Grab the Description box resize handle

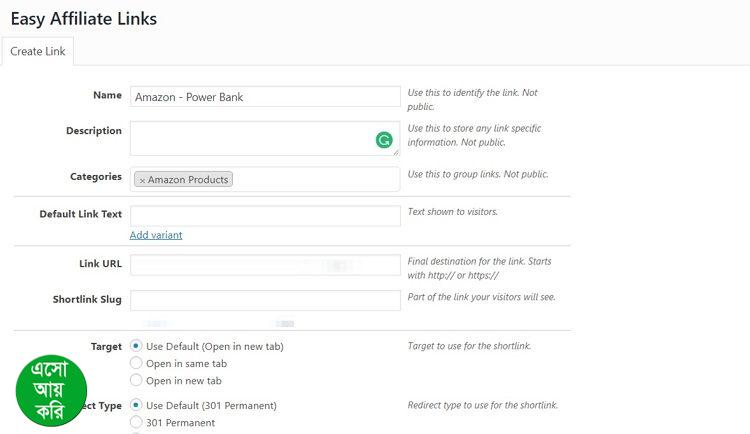tap(397, 153)
